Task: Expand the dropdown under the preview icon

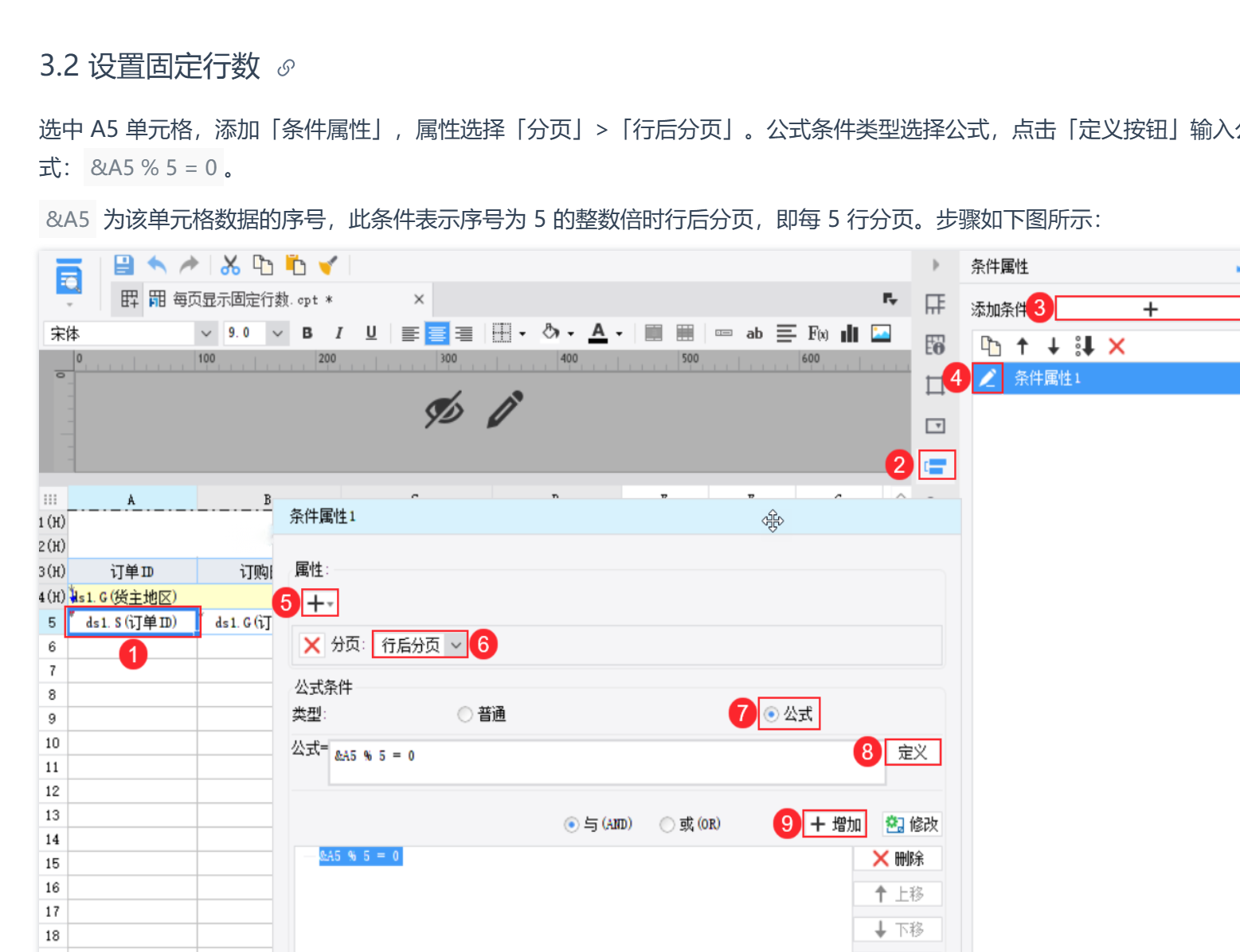Action: 69,304
